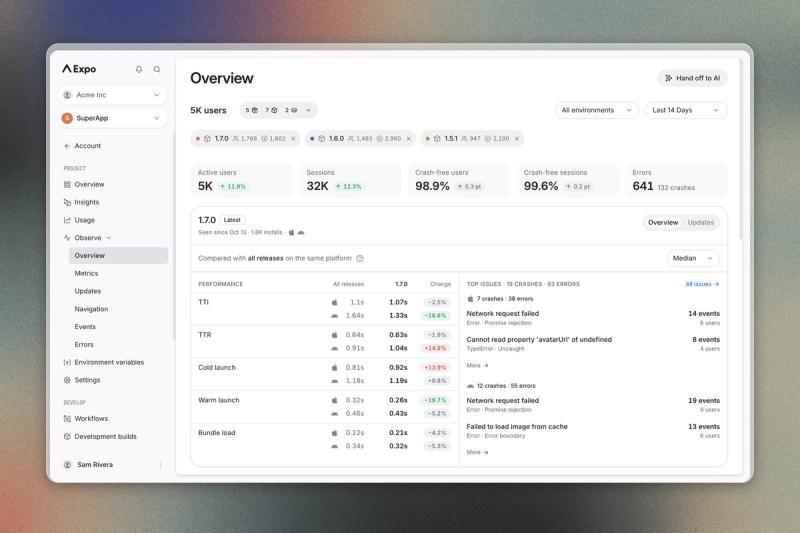800x533 pixels.
Task: Click the Settings gear icon
Action: click(67, 380)
